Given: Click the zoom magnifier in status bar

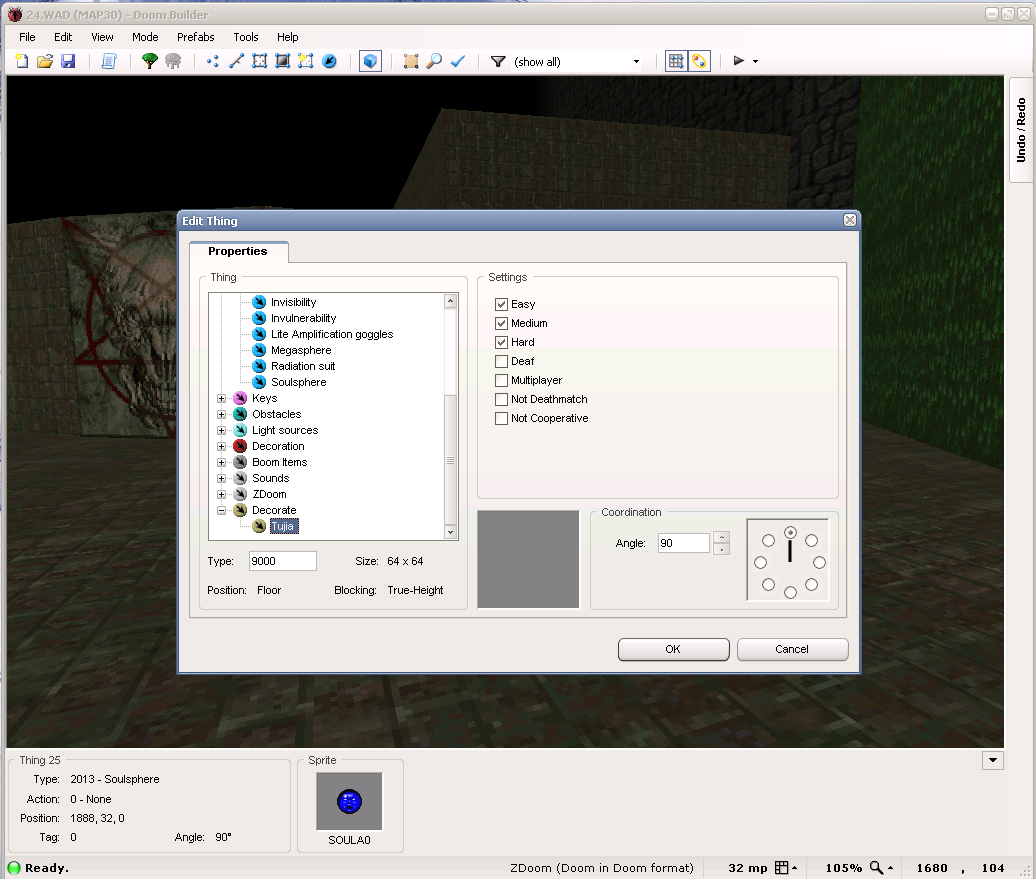Looking at the screenshot, I should (877, 868).
